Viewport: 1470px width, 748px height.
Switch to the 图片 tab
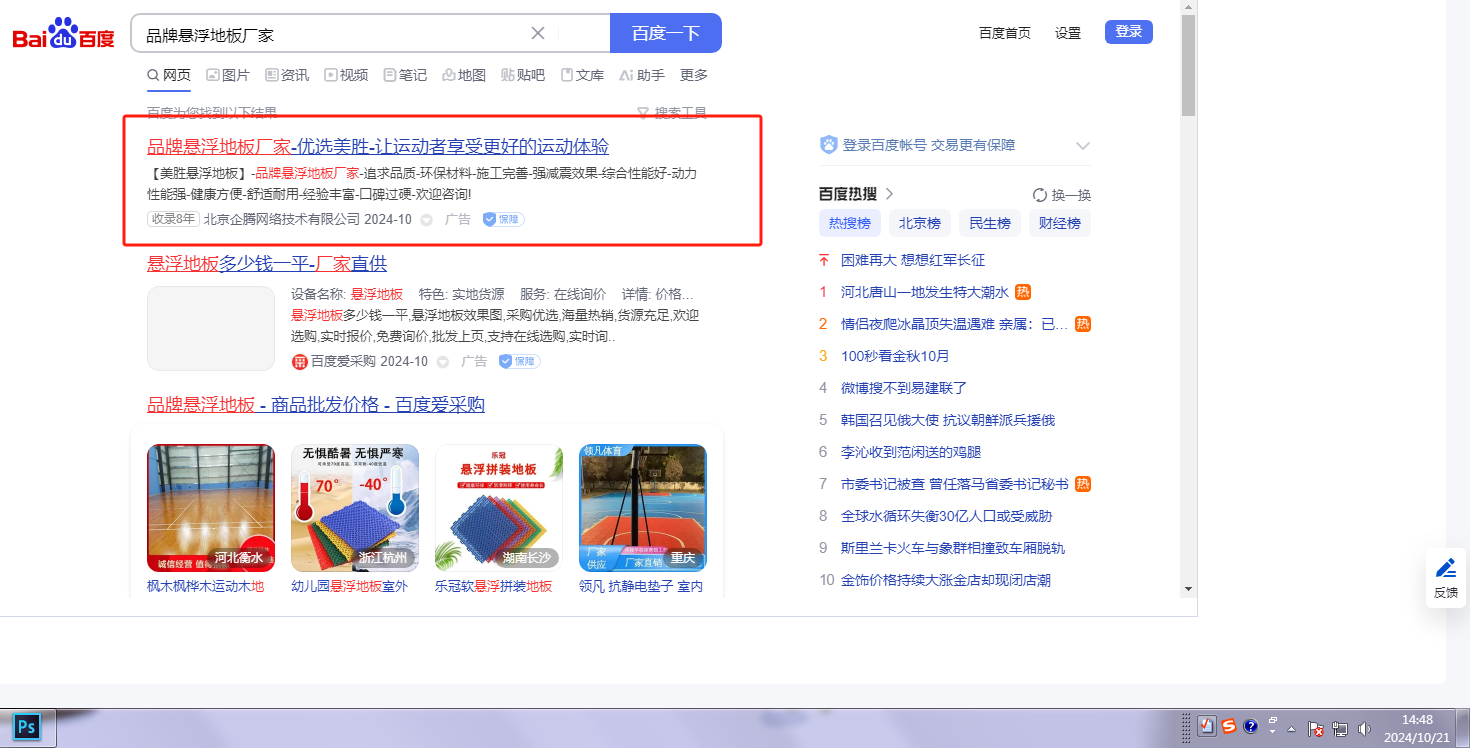tap(228, 75)
